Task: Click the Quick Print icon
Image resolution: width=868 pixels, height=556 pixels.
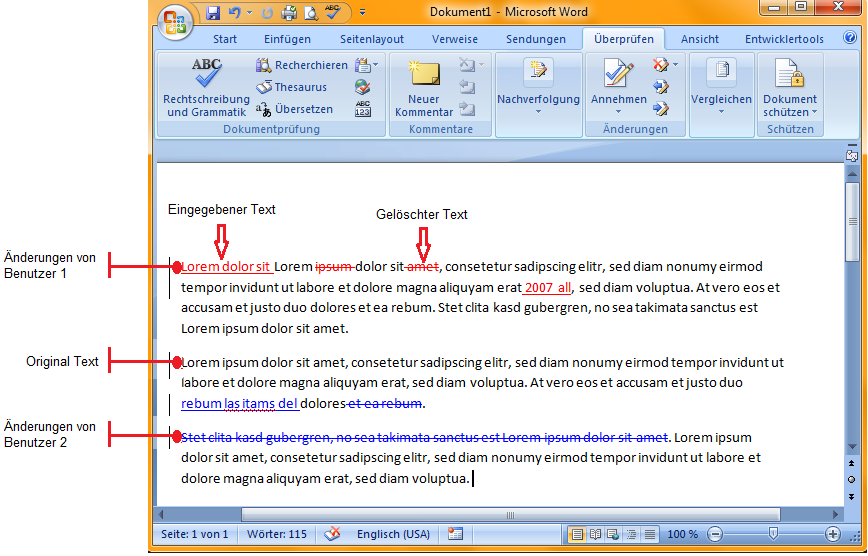Action: pos(288,13)
